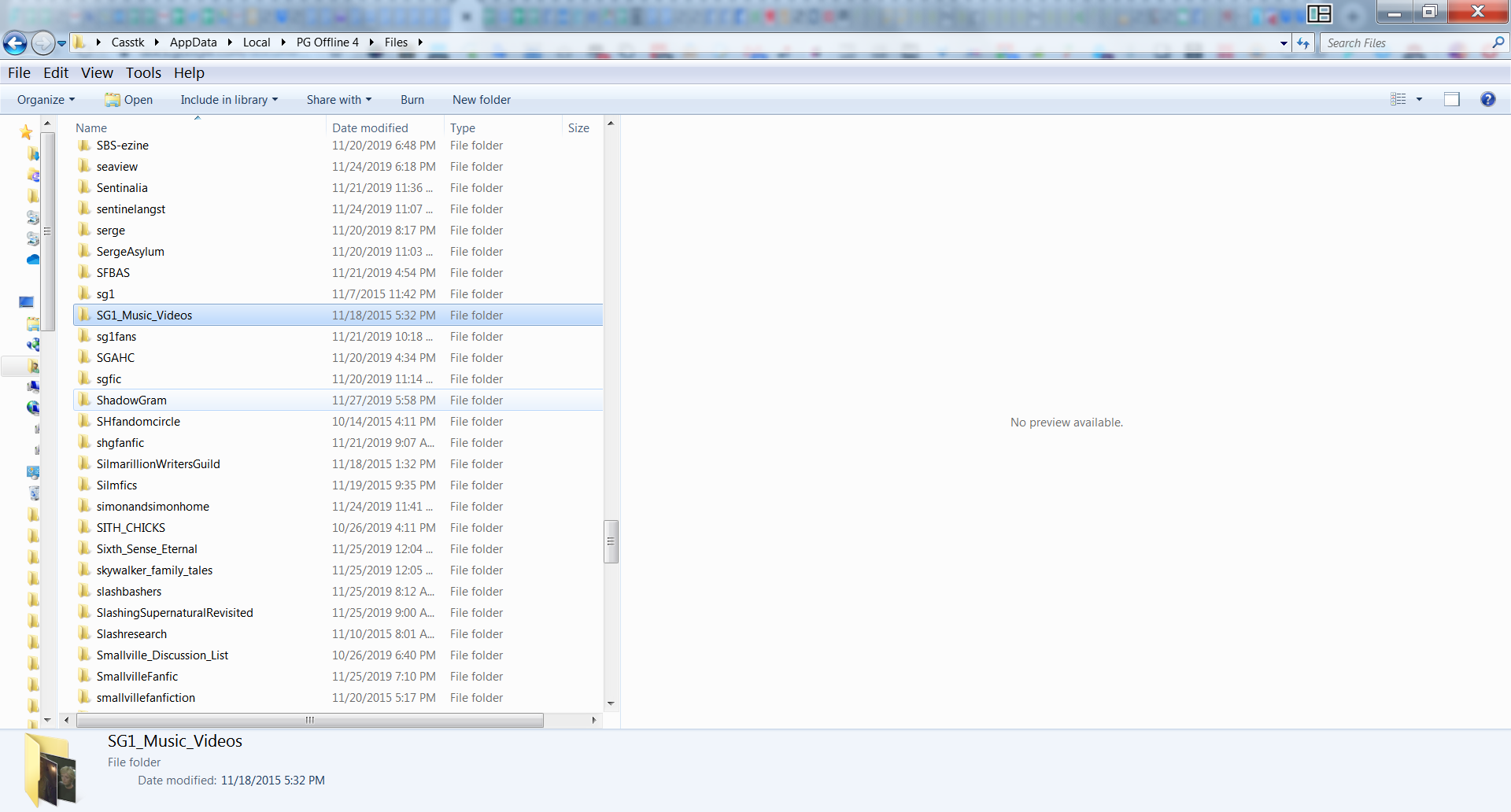Click the blue cloud icon in navigation pane
Screen dimensions: 1511x812
pos(33,260)
